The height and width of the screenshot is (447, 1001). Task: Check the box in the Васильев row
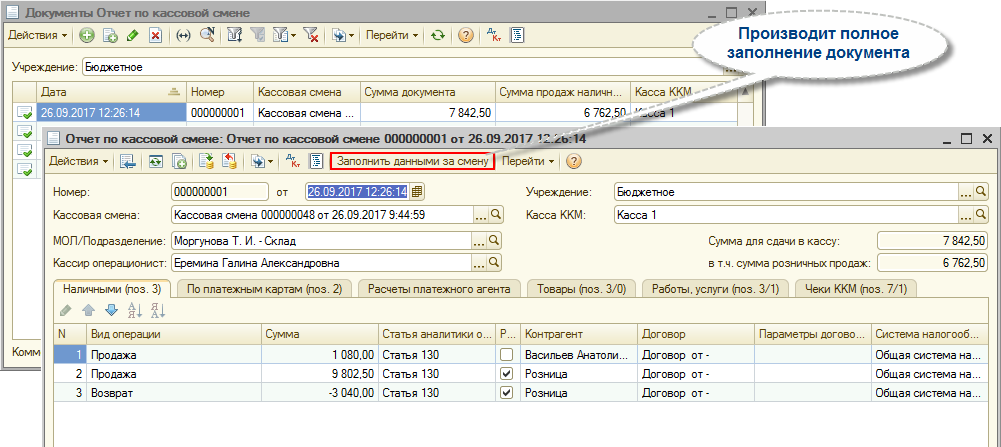[x=506, y=354]
